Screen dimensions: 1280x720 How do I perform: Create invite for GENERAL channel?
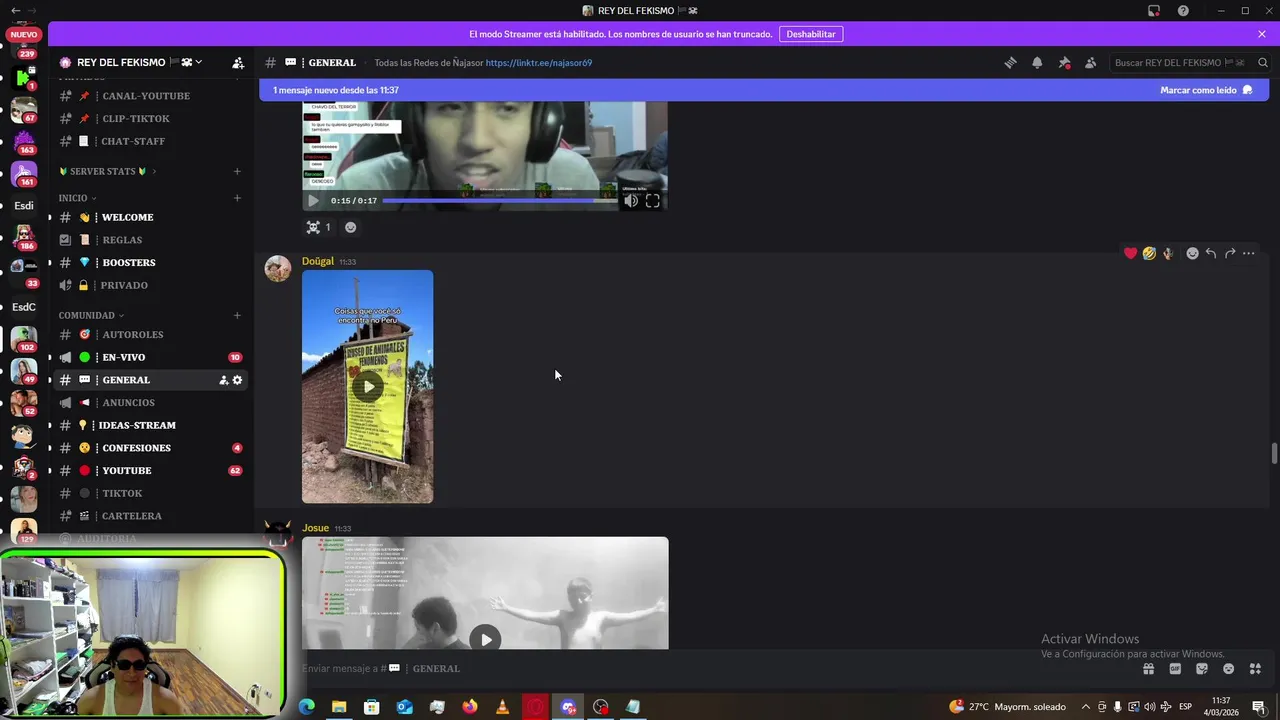click(224, 380)
